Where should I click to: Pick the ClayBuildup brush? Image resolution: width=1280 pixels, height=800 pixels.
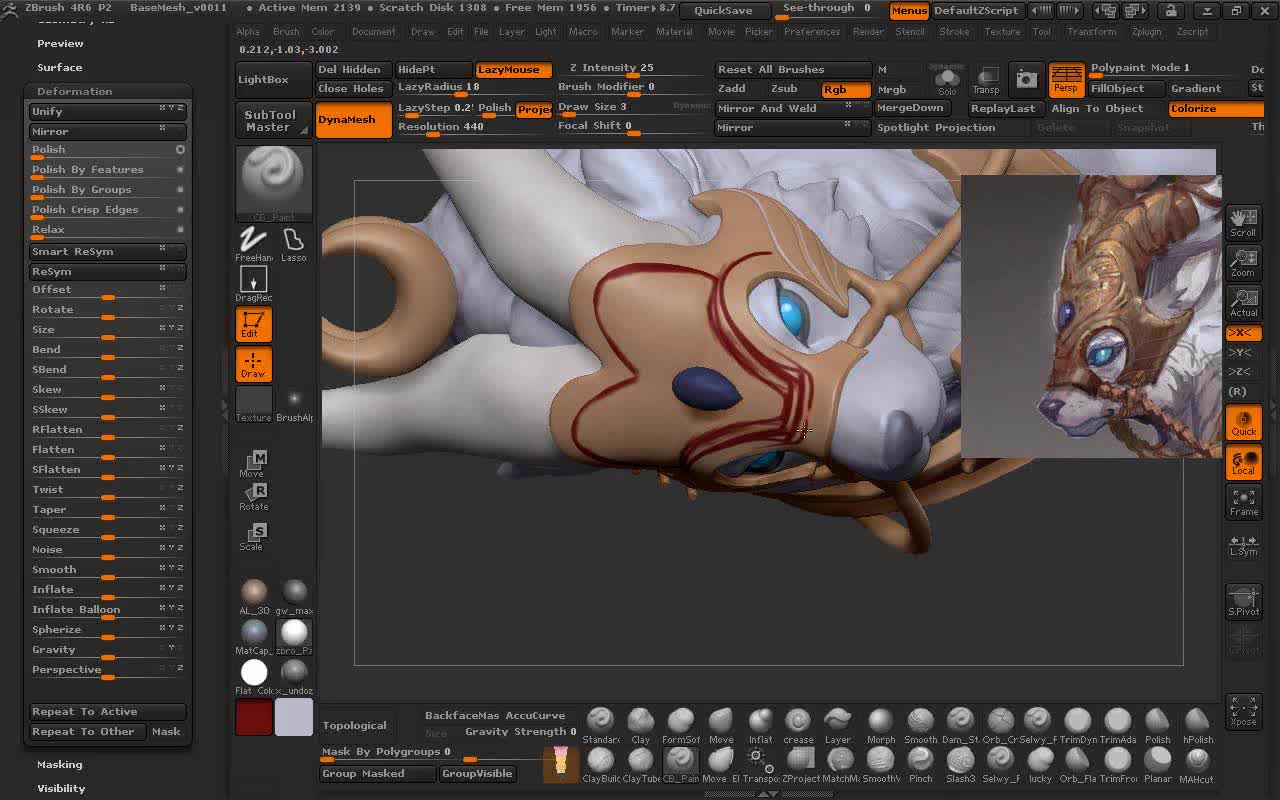[x=601, y=765]
